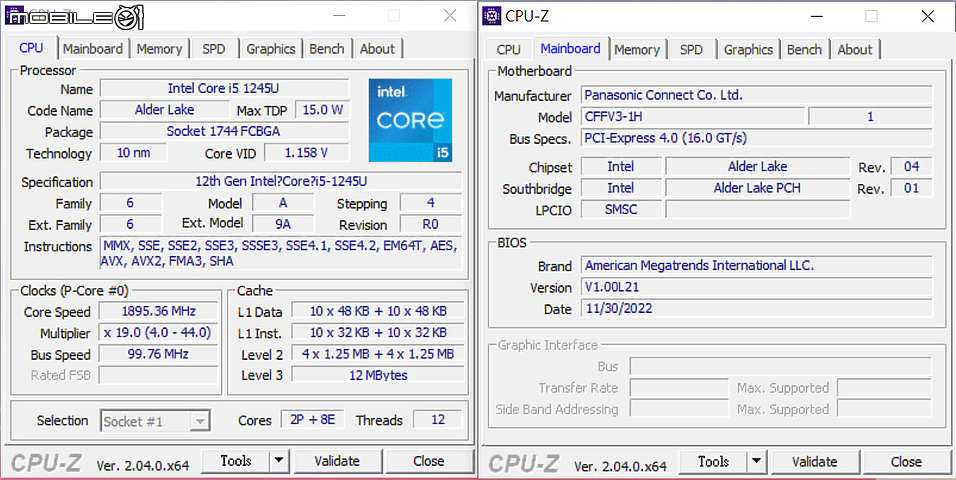Click CPU-Z app icon in right window title bar
The height and width of the screenshot is (480, 956).
pos(491,16)
